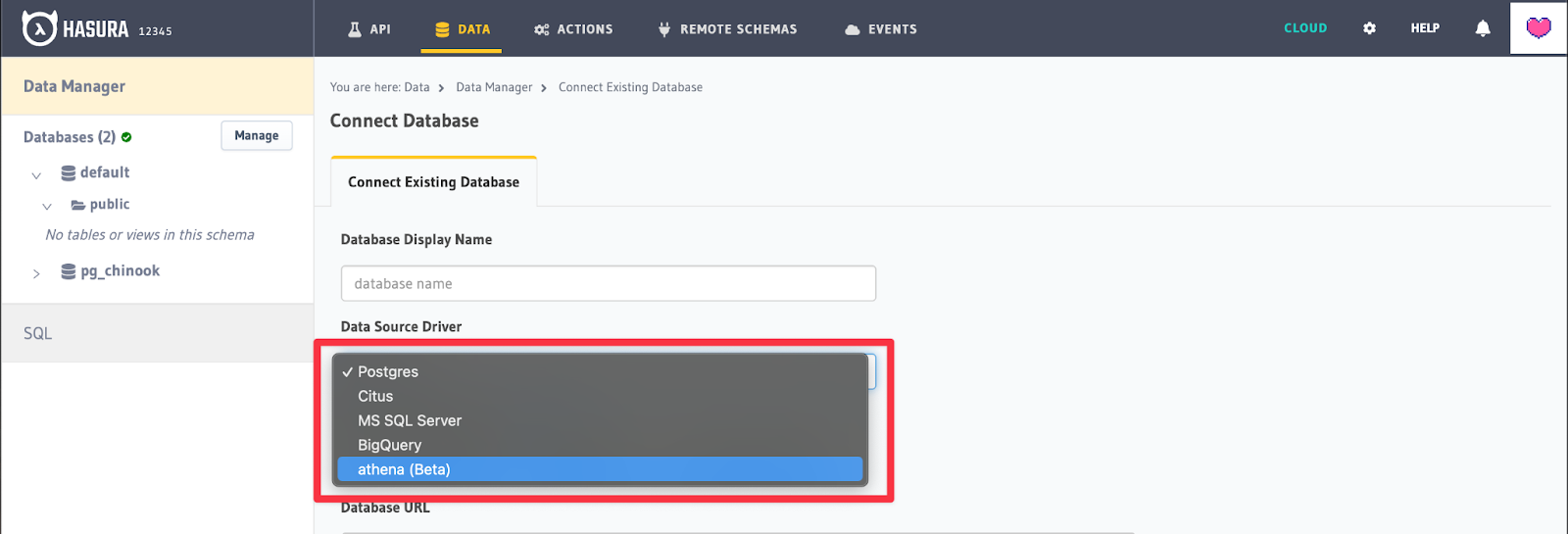Image resolution: width=1568 pixels, height=534 pixels.
Task: Expand the pg_chinook database node
Action: click(36, 273)
